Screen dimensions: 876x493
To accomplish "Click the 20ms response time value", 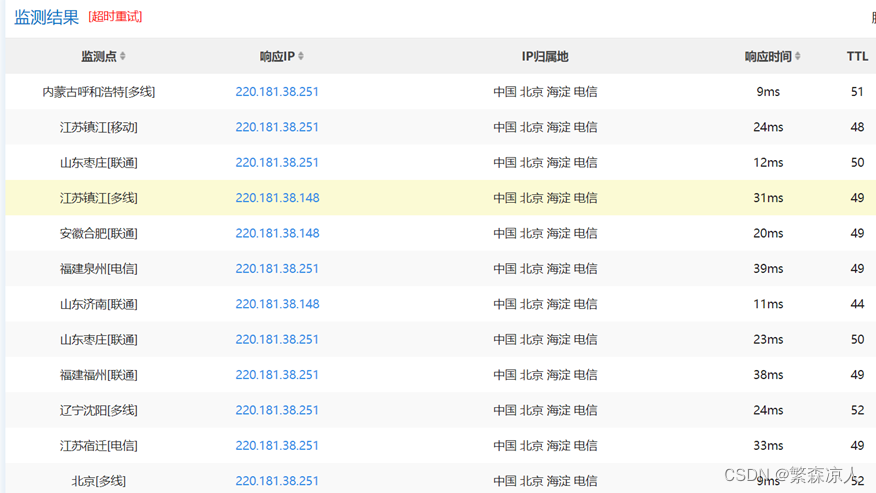I will [768, 233].
